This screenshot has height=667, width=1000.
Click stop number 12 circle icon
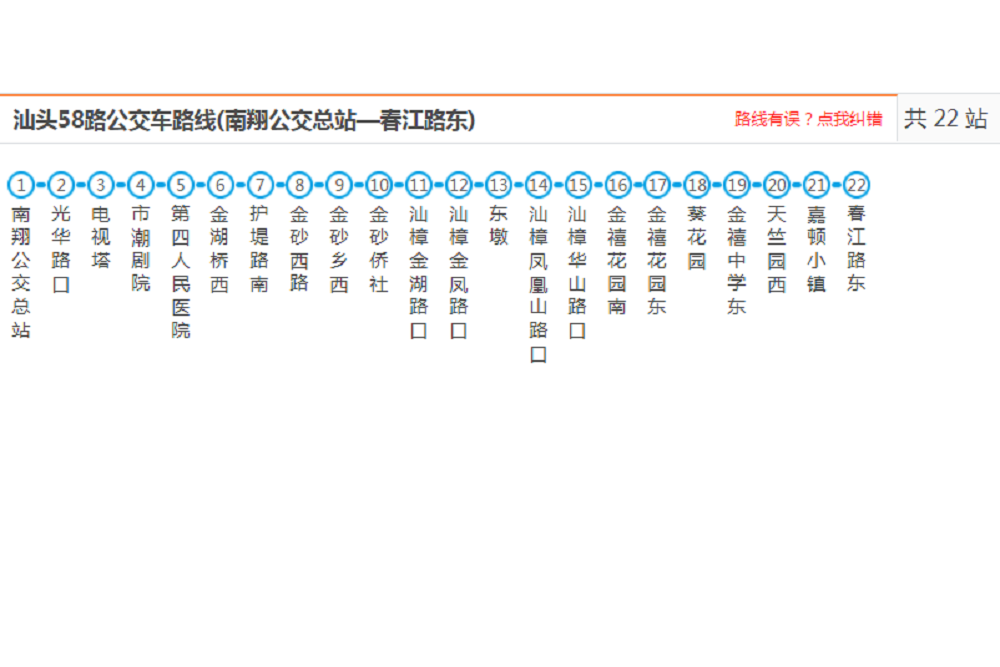pyautogui.click(x=459, y=185)
